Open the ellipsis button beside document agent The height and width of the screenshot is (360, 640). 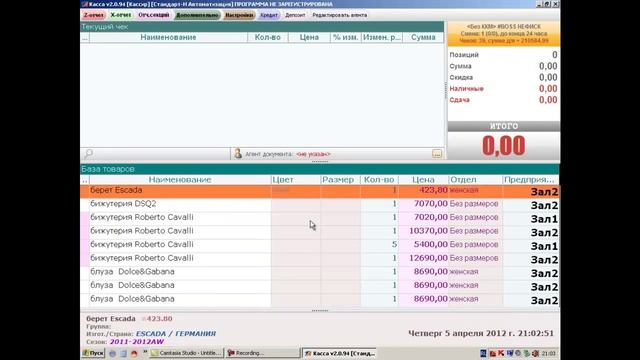click(437, 154)
